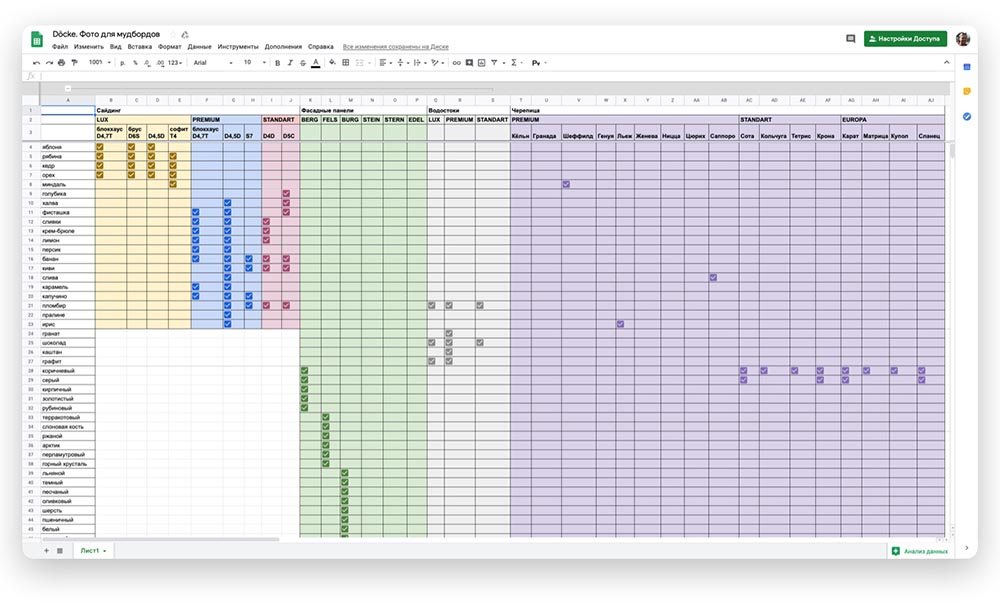The width and height of the screenshot is (1000, 606).
Task: Open the Arial font family dropdown
Action: coord(211,62)
